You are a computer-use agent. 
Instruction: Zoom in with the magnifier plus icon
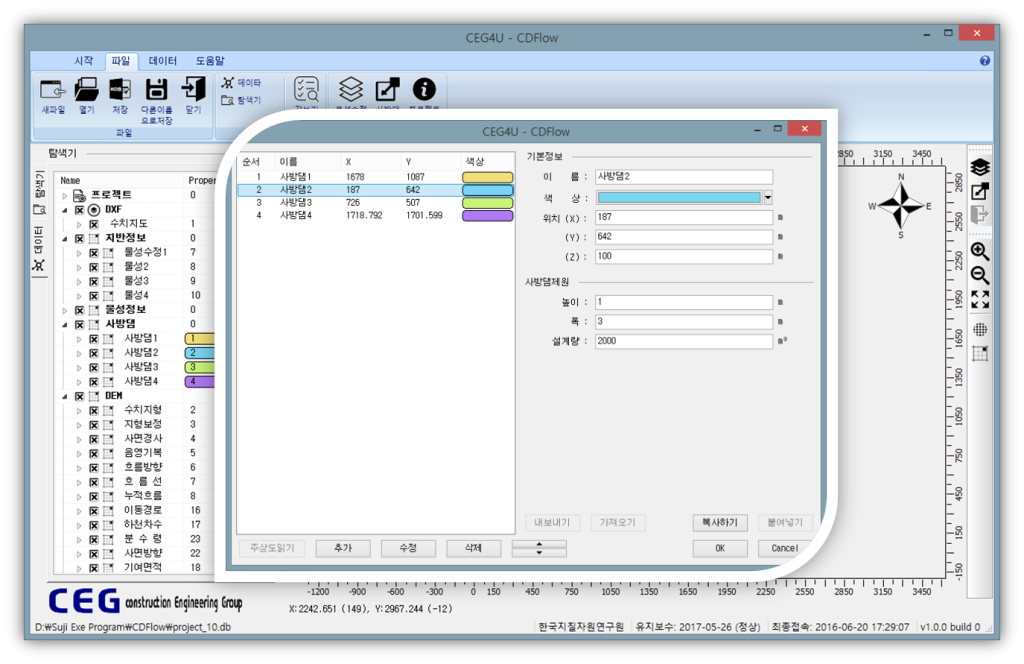(980, 251)
